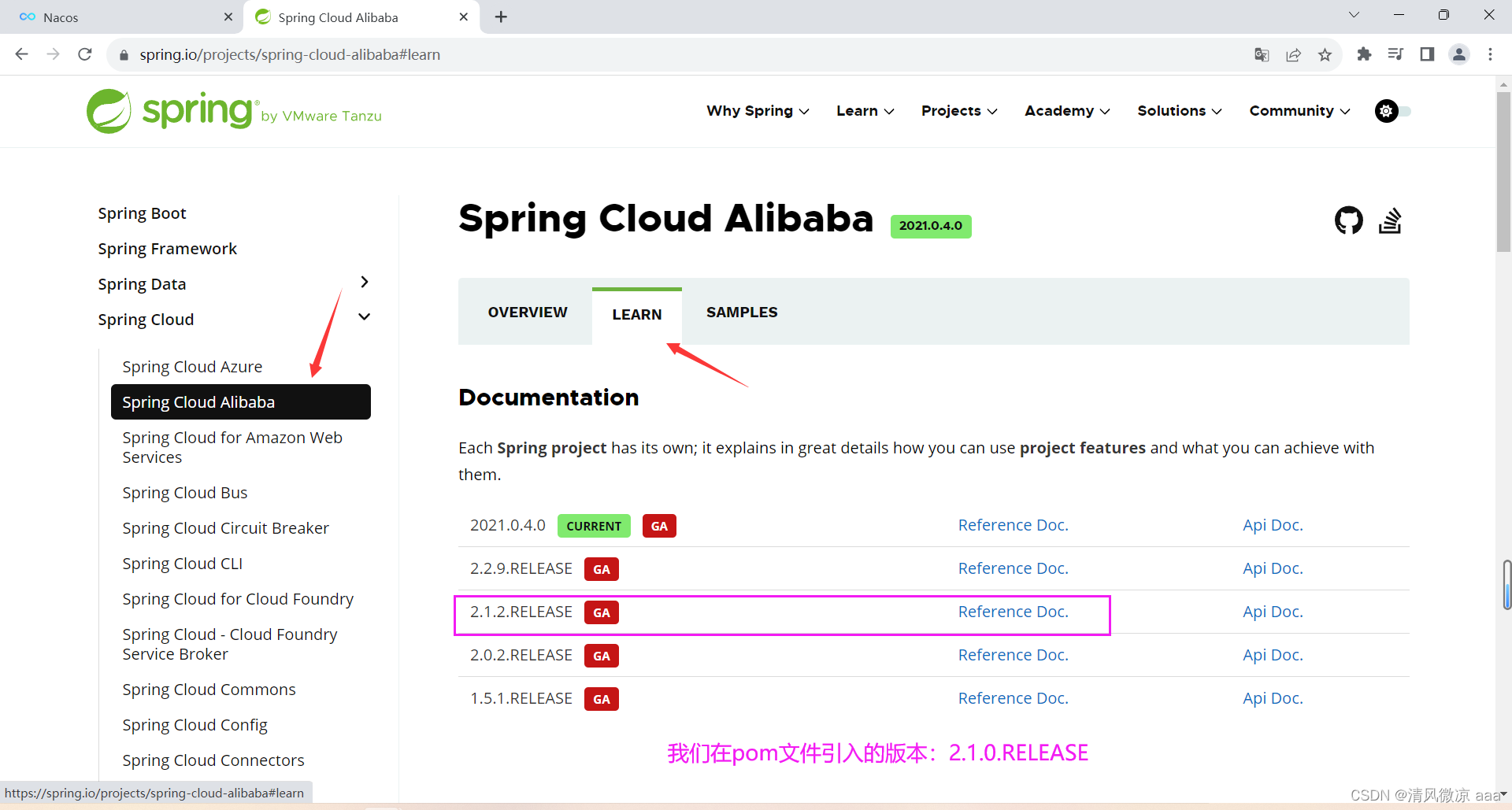This screenshot has height=810, width=1512.
Task: Expand the Academy navigation menu
Action: 1067,111
